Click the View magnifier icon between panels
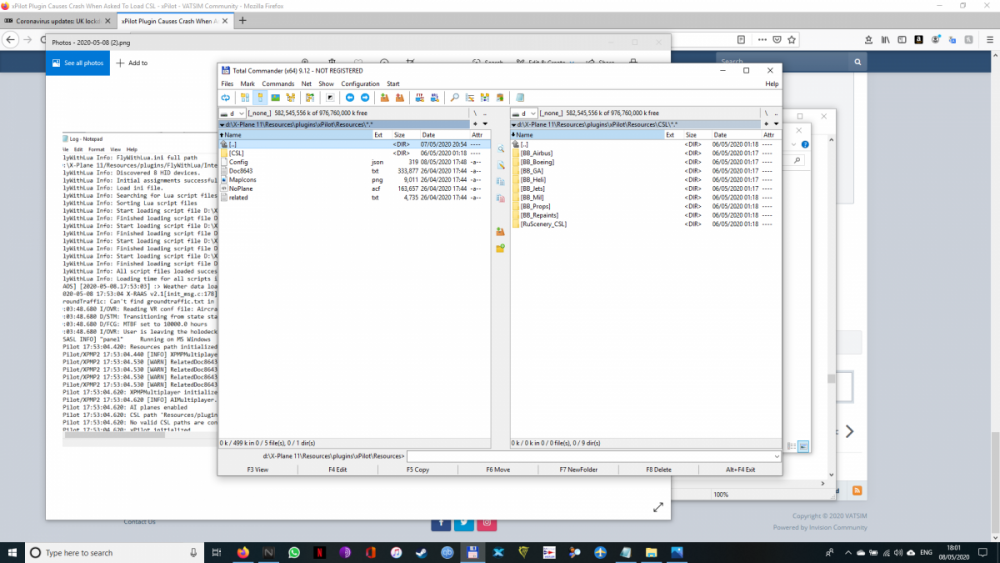The image size is (1000, 563). click(500, 149)
